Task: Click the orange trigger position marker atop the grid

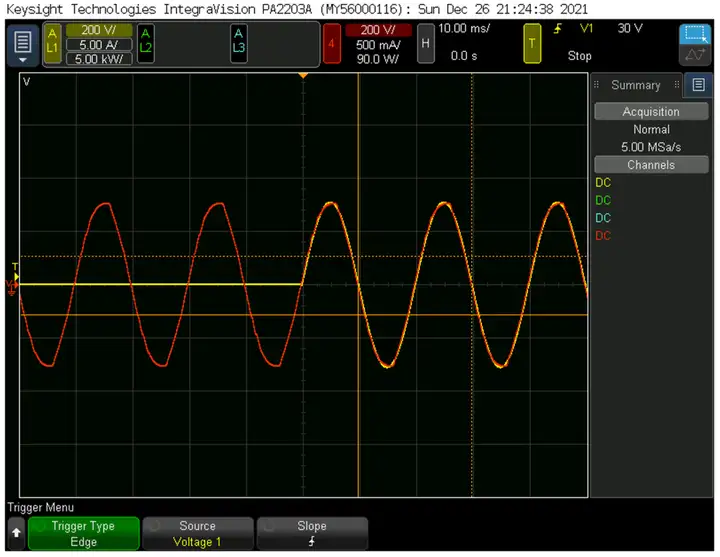Action: click(x=303, y=75)
